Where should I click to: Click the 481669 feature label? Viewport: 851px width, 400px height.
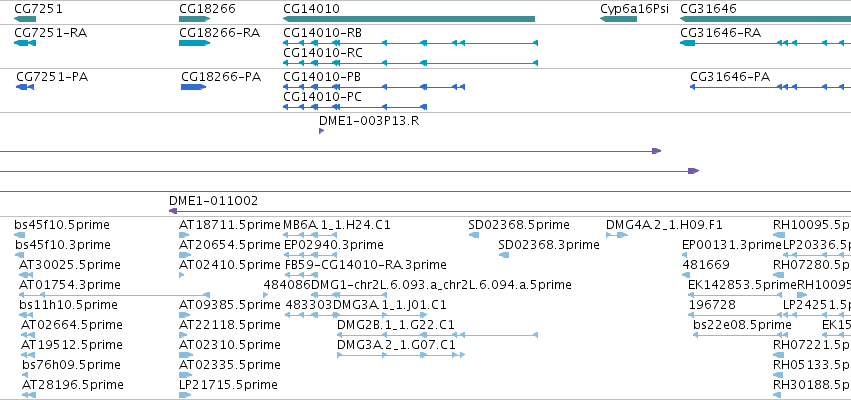[x=706, y=265]
